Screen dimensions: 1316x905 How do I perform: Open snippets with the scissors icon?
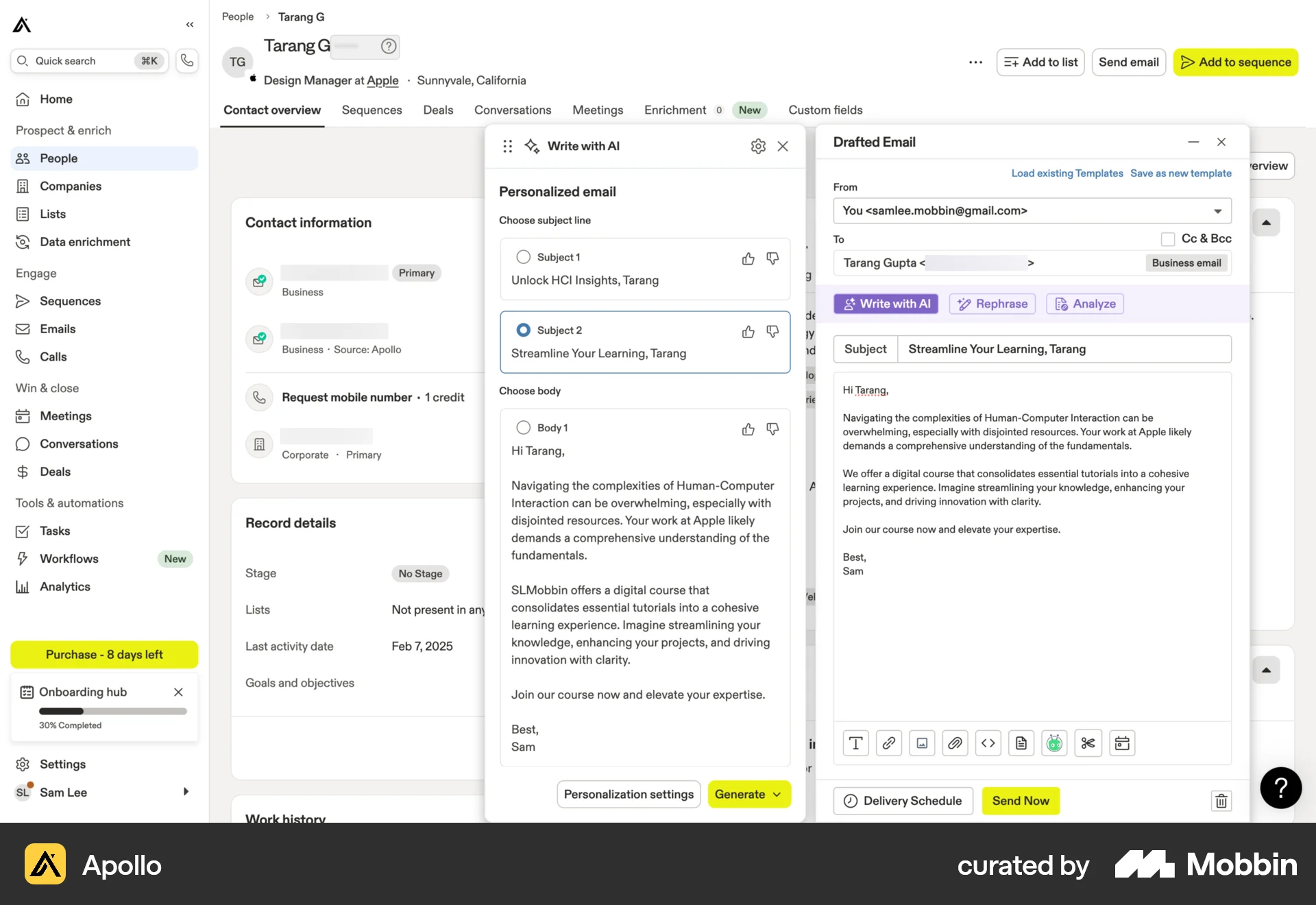(1087, 743)
